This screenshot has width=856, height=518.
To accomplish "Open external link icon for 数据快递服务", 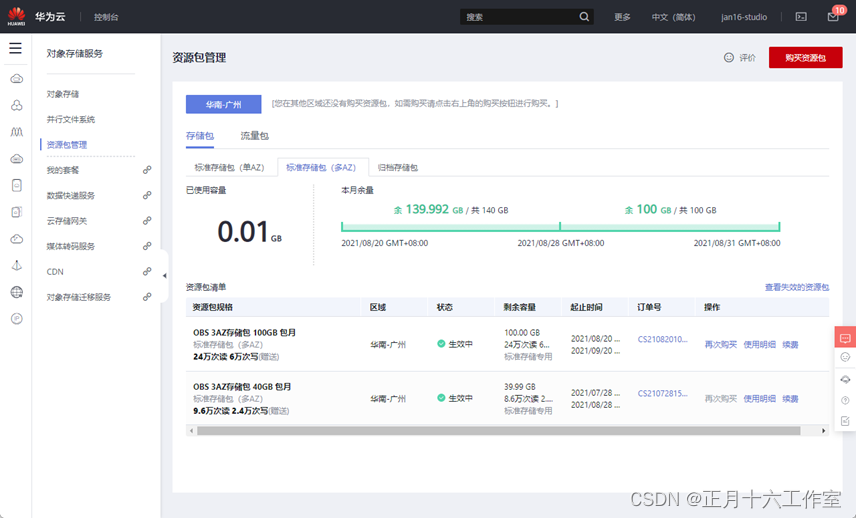I will [x=147, y=195].
